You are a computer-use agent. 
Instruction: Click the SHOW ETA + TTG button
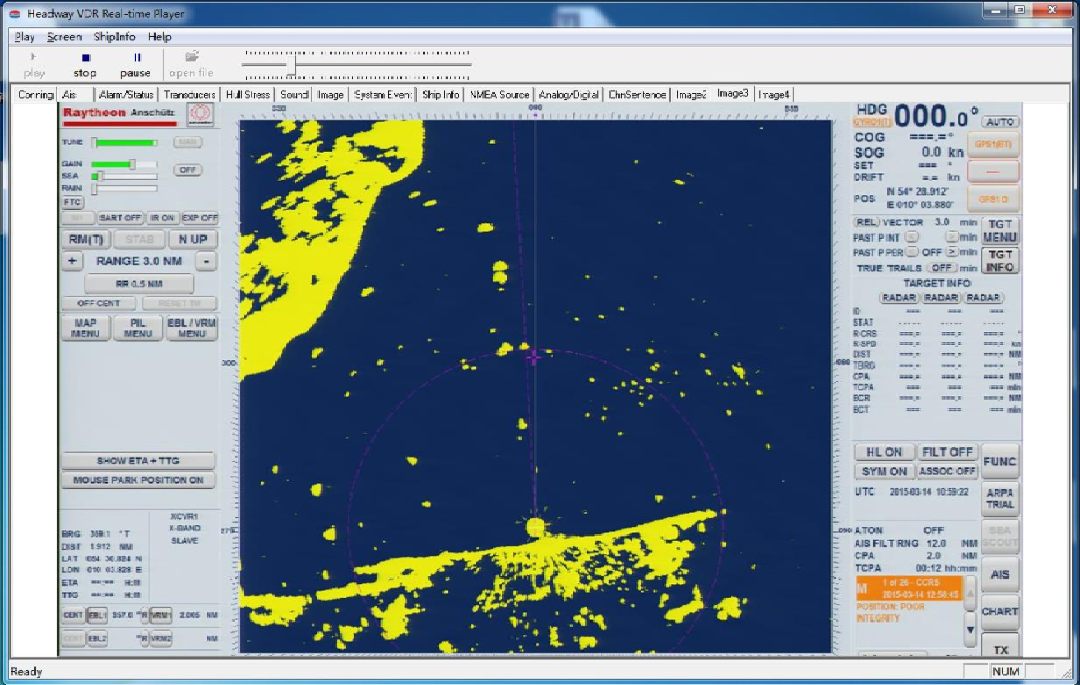pyautogui.click(x=138, y=461)
